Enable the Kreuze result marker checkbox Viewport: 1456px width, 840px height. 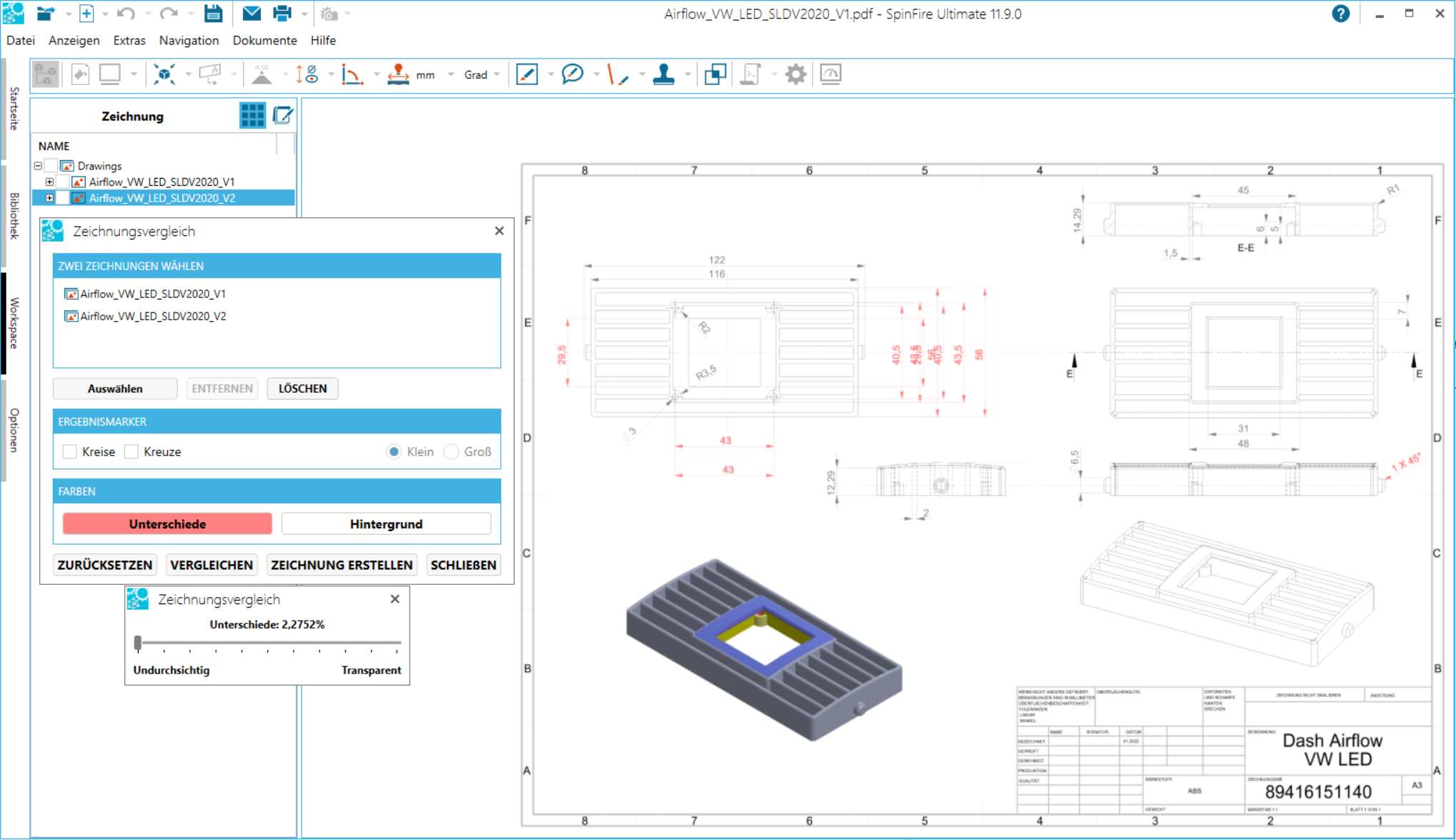coord(131,452)
